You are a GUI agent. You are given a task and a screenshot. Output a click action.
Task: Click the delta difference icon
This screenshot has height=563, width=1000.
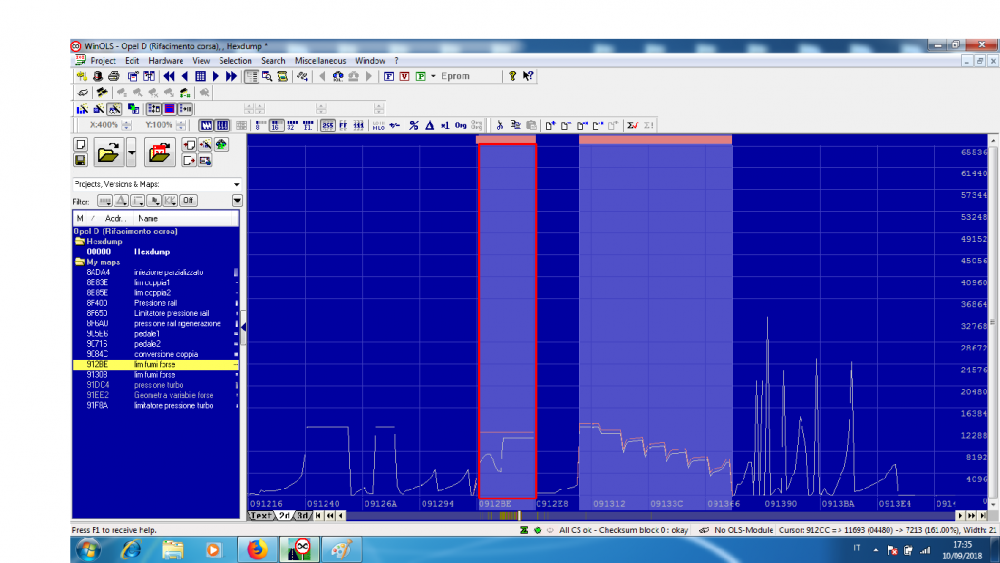[429, 126]
